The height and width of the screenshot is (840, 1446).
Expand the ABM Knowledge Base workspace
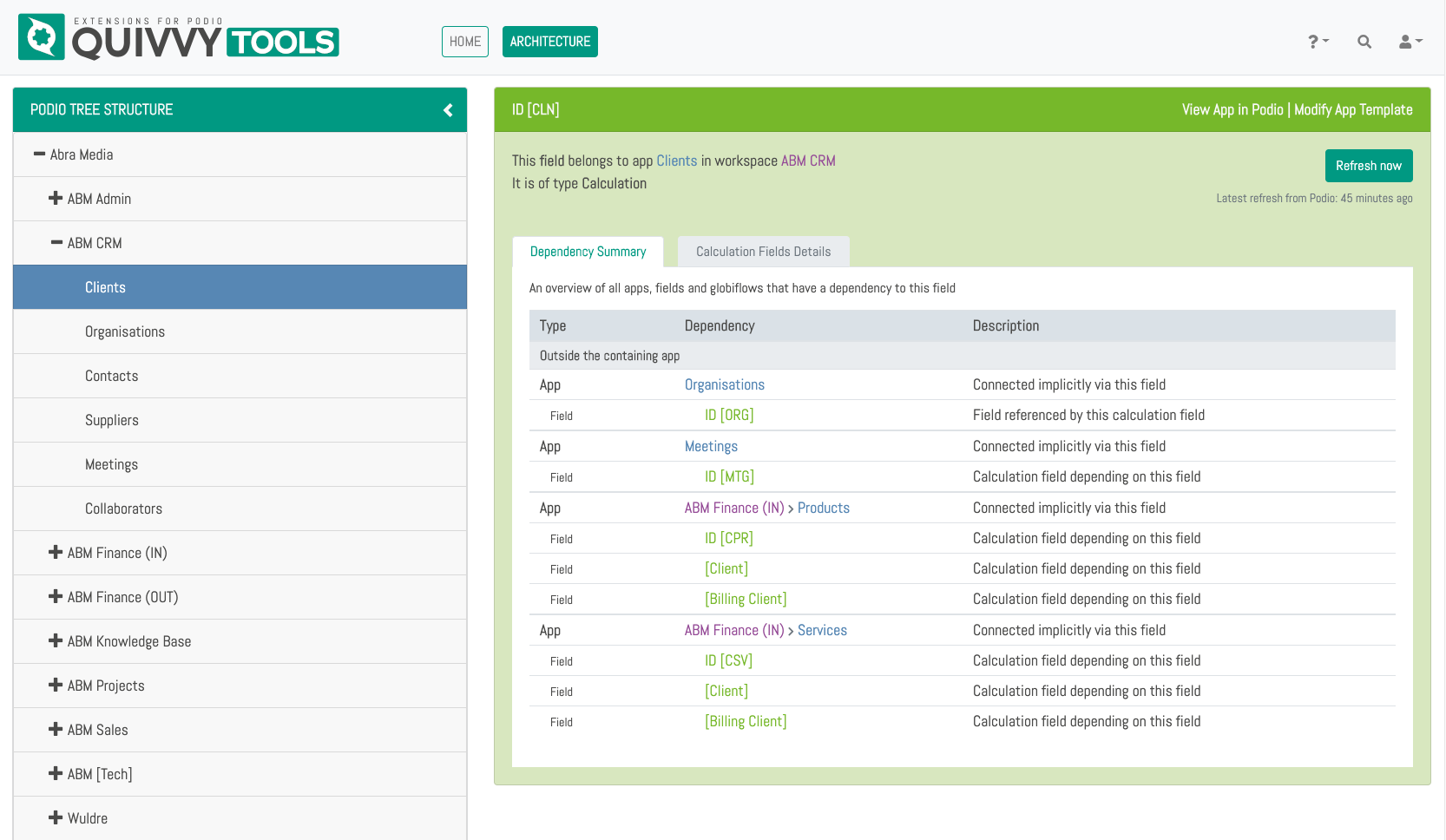click(56, 641)
